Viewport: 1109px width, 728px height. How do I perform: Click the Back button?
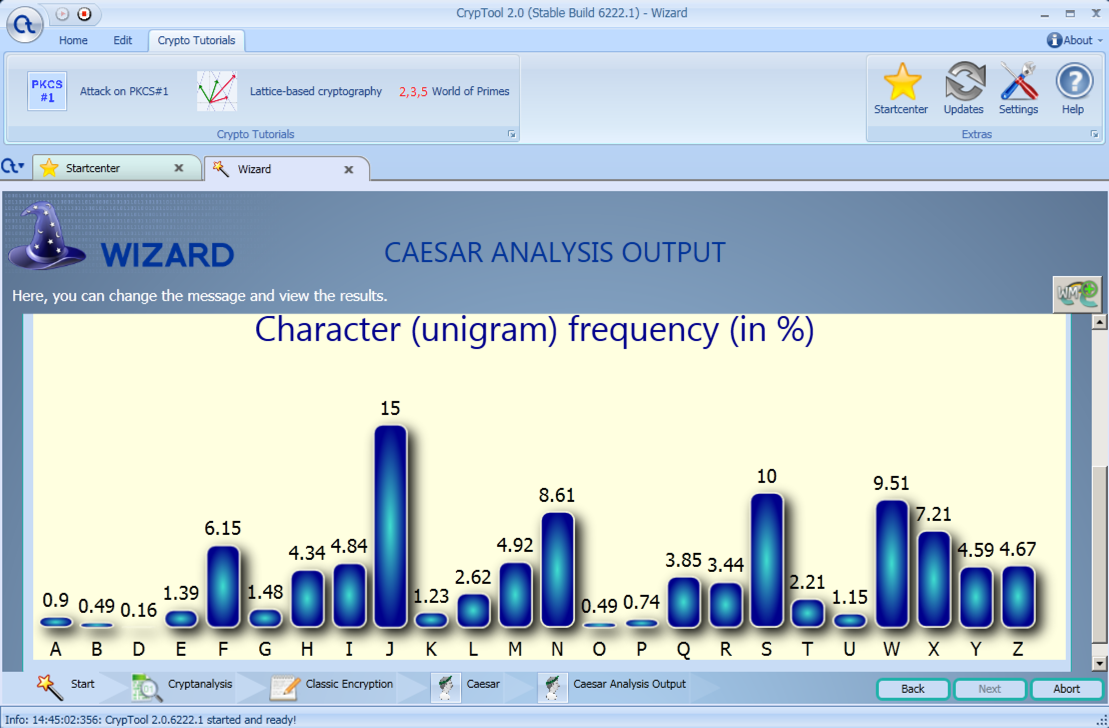point(913,688)
